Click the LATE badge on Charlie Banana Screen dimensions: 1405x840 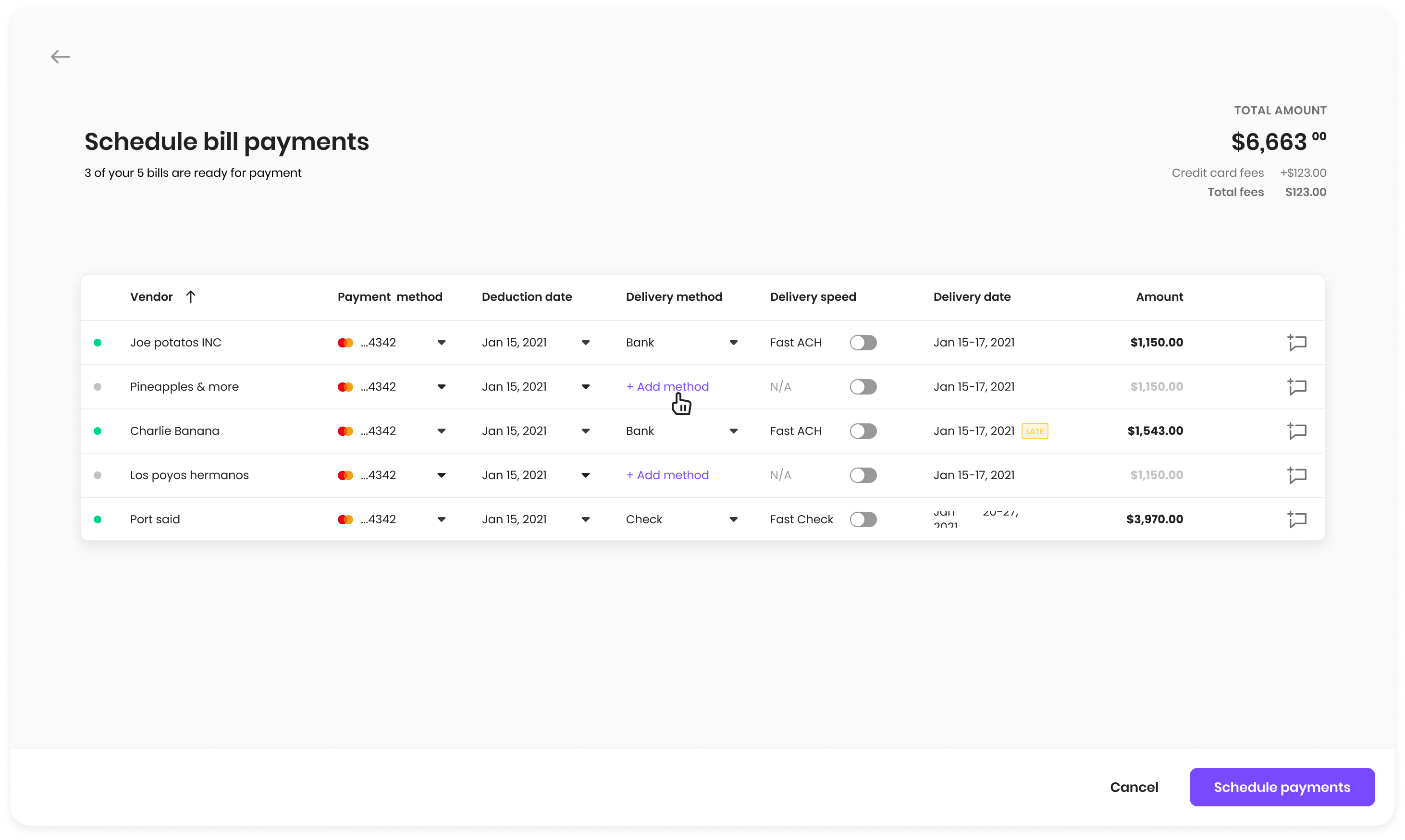click(x=1035, y=432)
